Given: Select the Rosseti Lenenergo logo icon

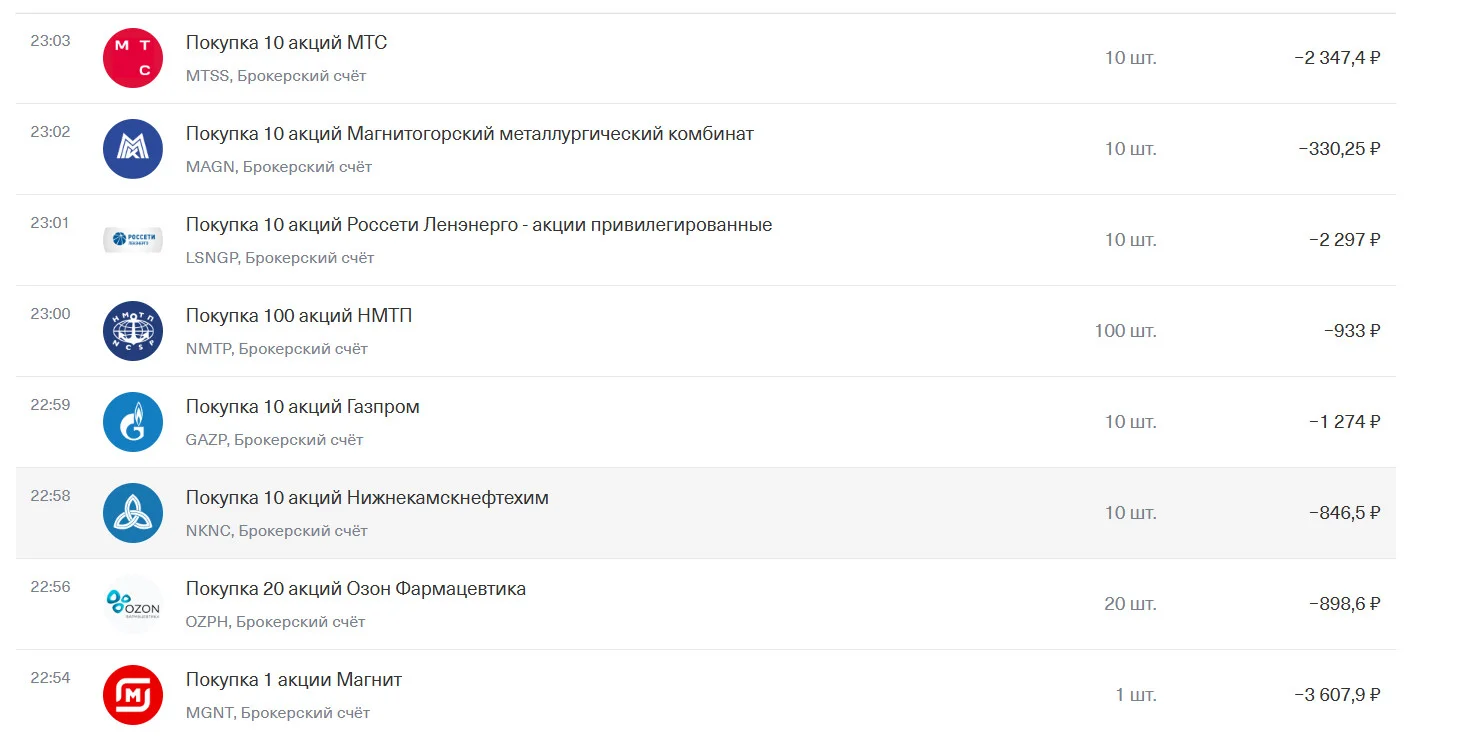Looking at the screenshot, I should (x=133, y=240).
